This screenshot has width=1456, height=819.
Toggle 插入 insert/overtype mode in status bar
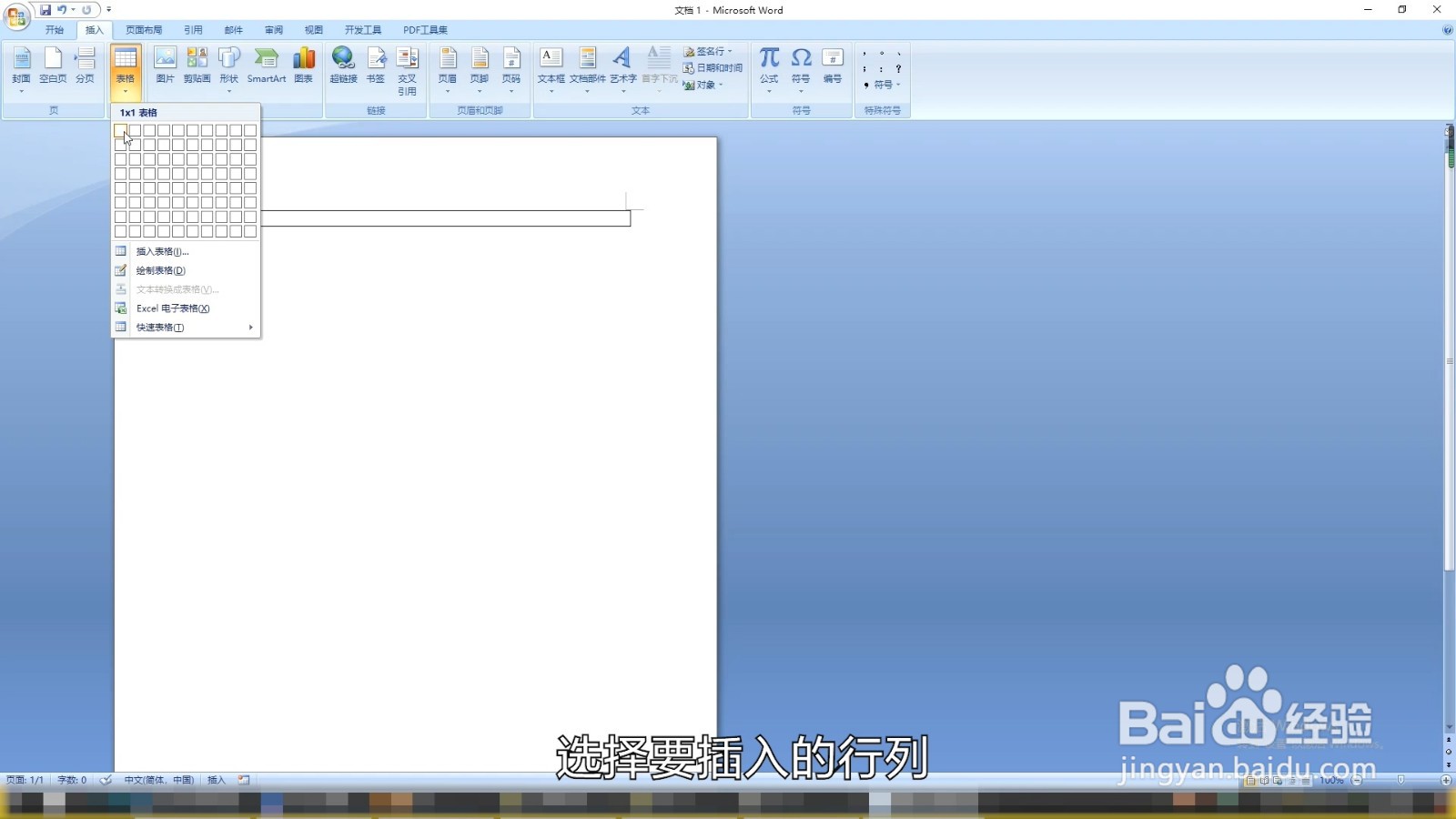[217, 780]
